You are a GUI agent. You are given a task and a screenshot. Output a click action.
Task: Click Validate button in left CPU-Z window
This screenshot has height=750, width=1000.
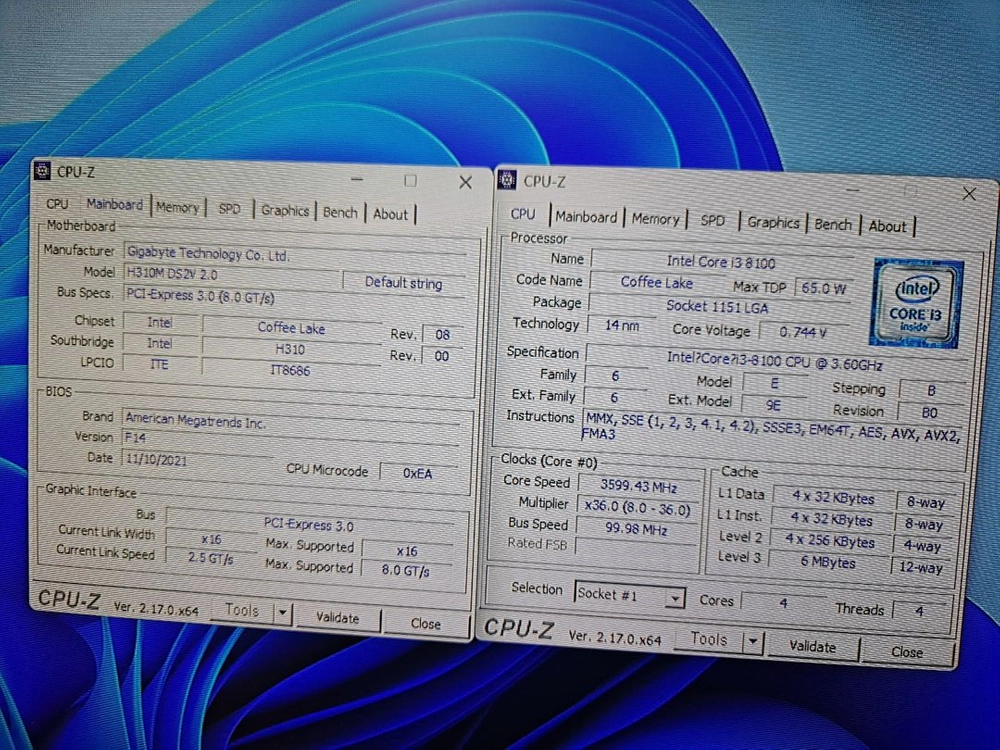pyautogui.click(x=337, y=618)
